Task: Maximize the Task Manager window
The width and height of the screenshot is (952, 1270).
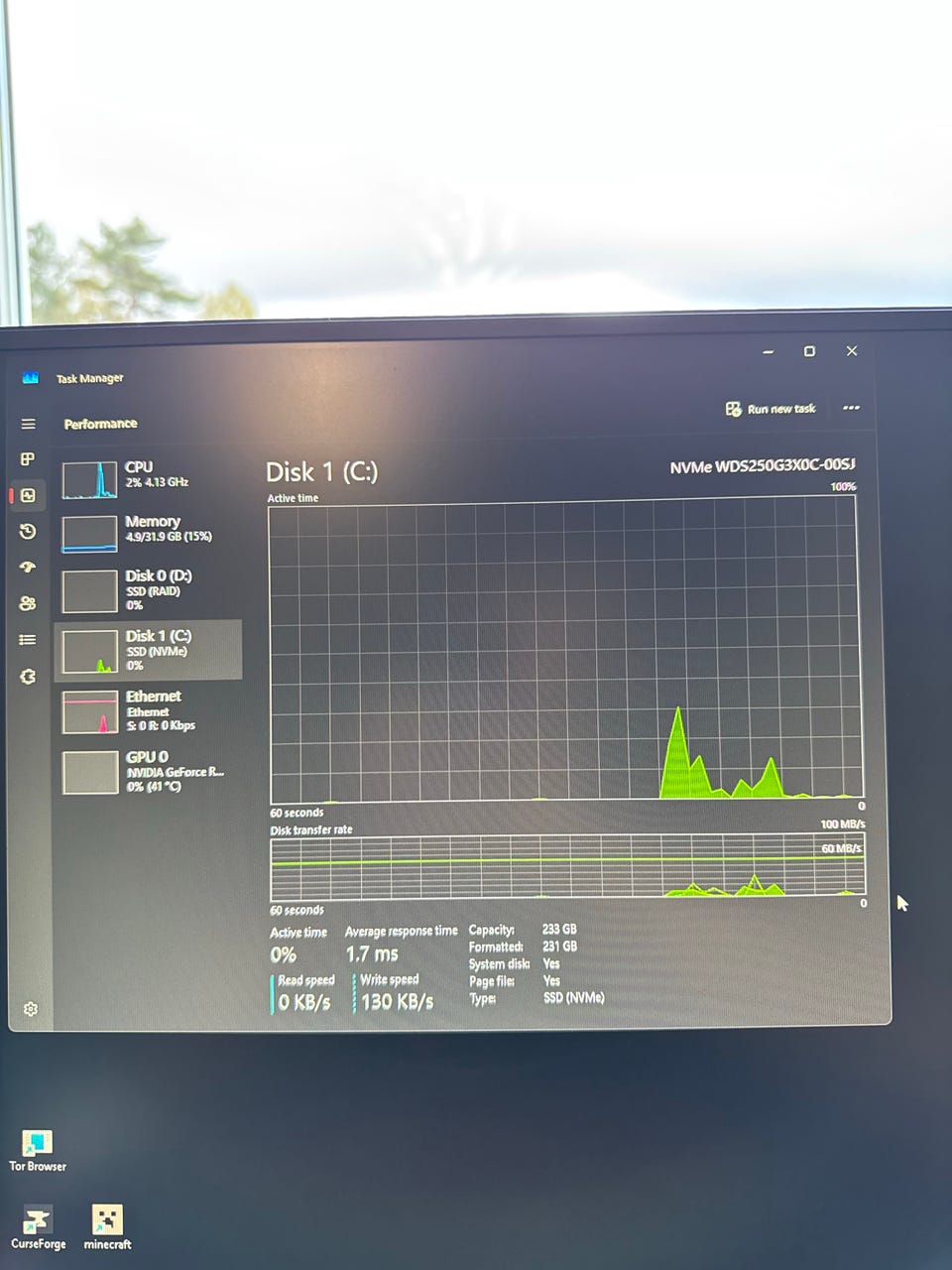Action: pyautogui.click(x=809, y=351)
